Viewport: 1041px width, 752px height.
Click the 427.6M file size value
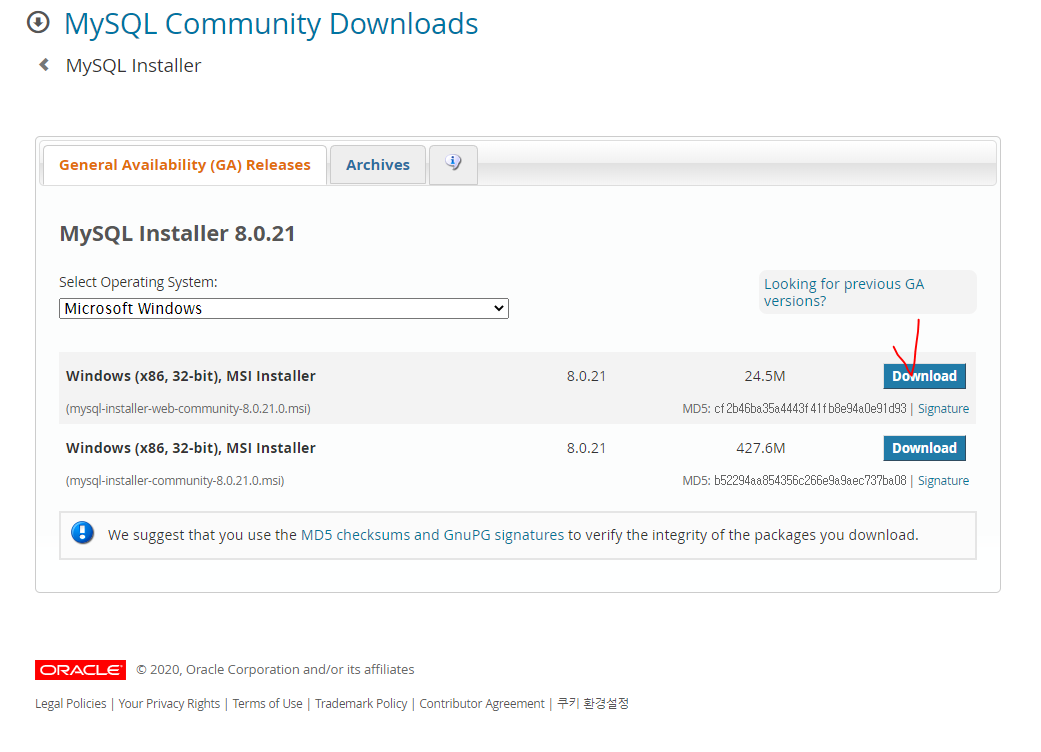tap(761, 448)
